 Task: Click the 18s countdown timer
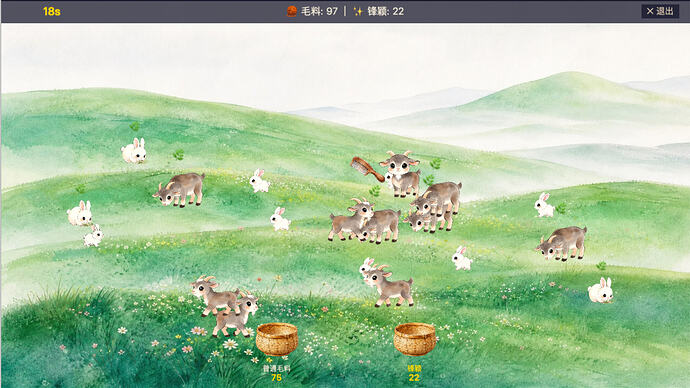click(x=51, y=11)
